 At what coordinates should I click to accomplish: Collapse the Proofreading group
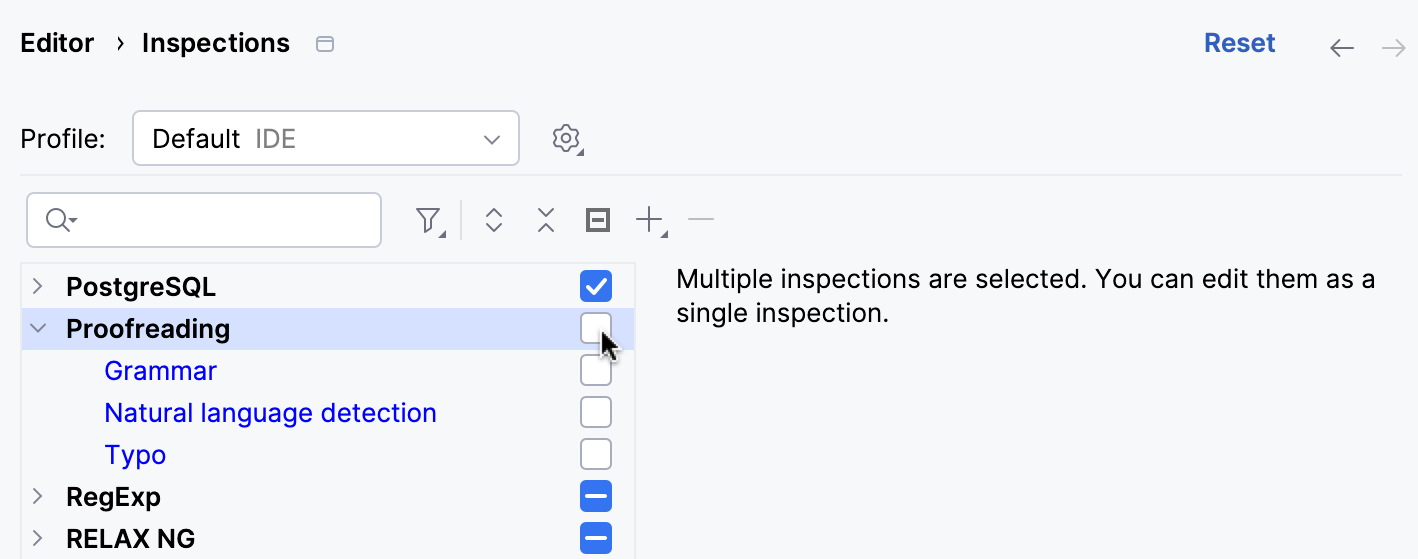[38, 329]
